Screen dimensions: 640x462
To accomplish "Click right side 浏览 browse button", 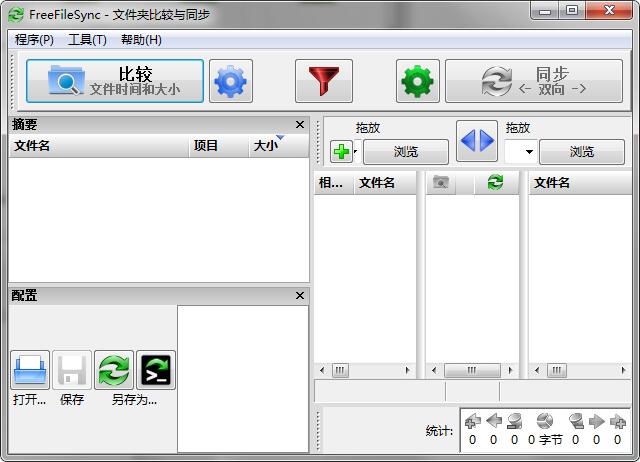I will [x=582, y=152].
